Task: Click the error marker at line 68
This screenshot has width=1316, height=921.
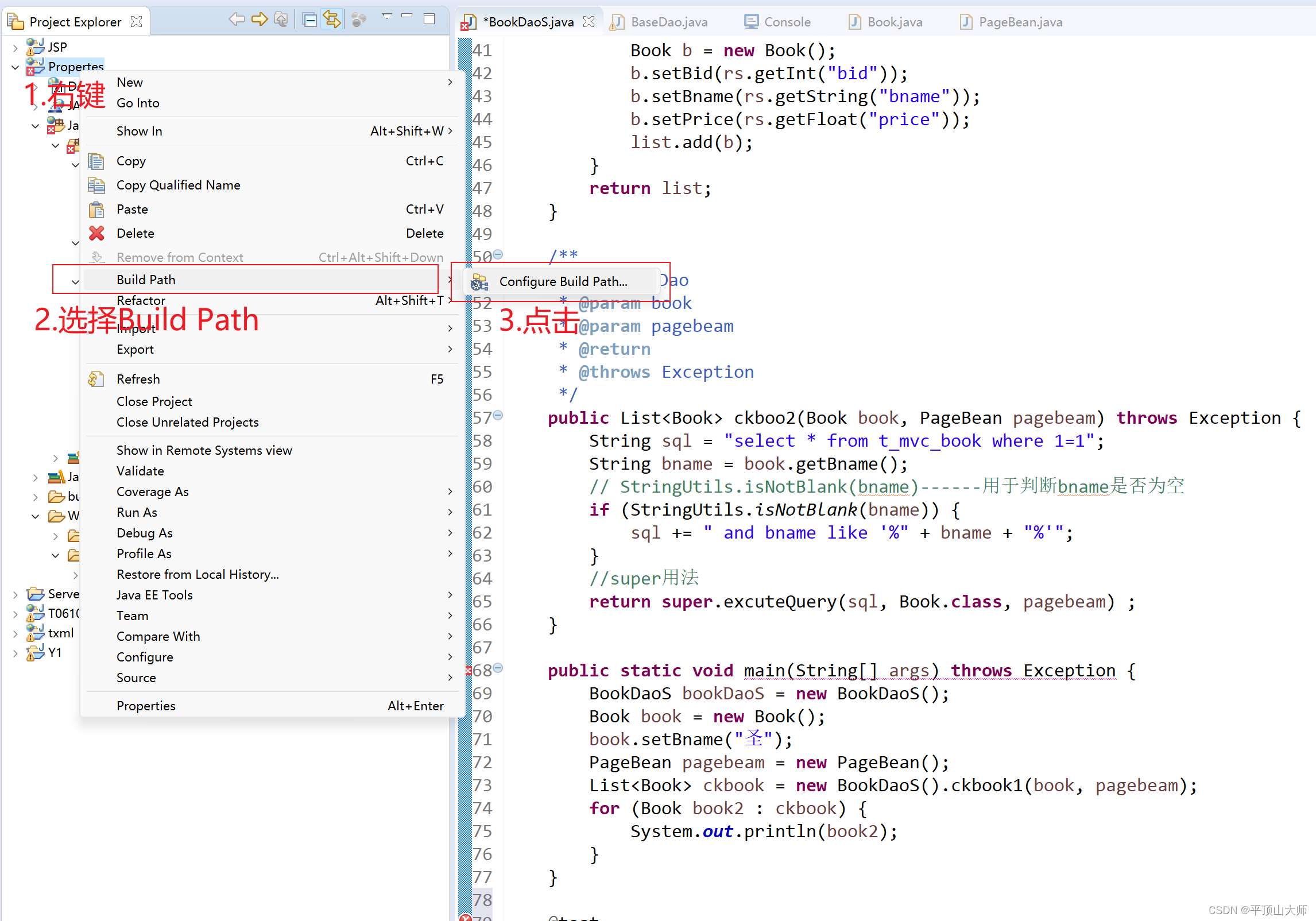Action: pos(468,671)
